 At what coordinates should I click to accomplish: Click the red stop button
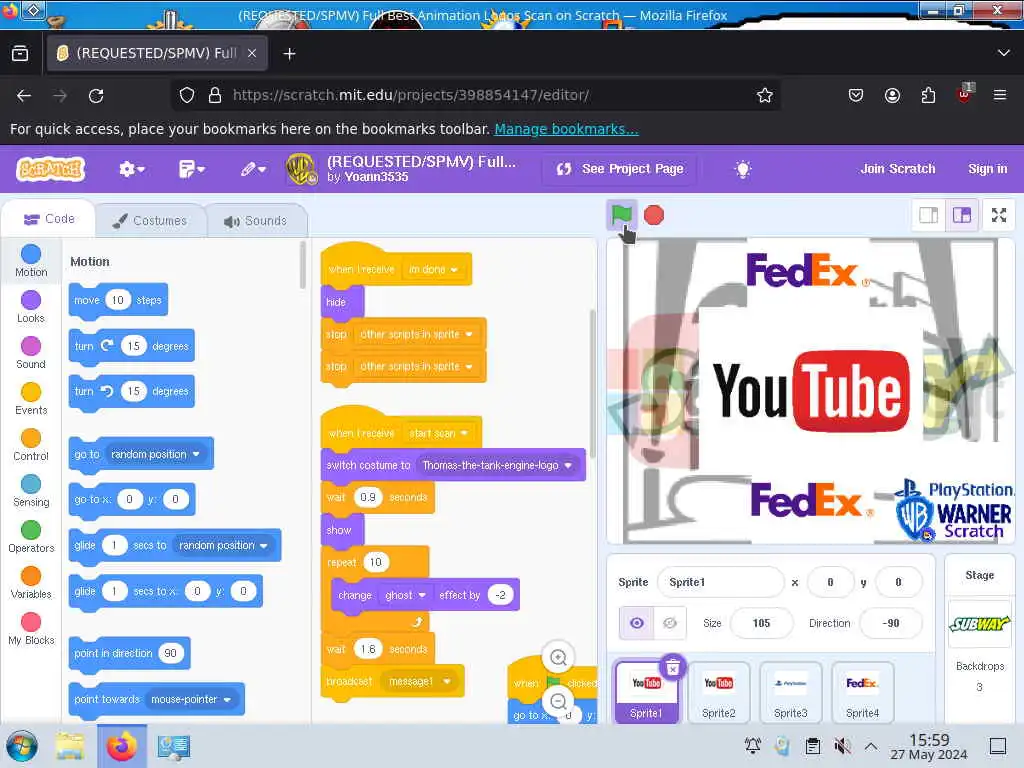(654, 216)
